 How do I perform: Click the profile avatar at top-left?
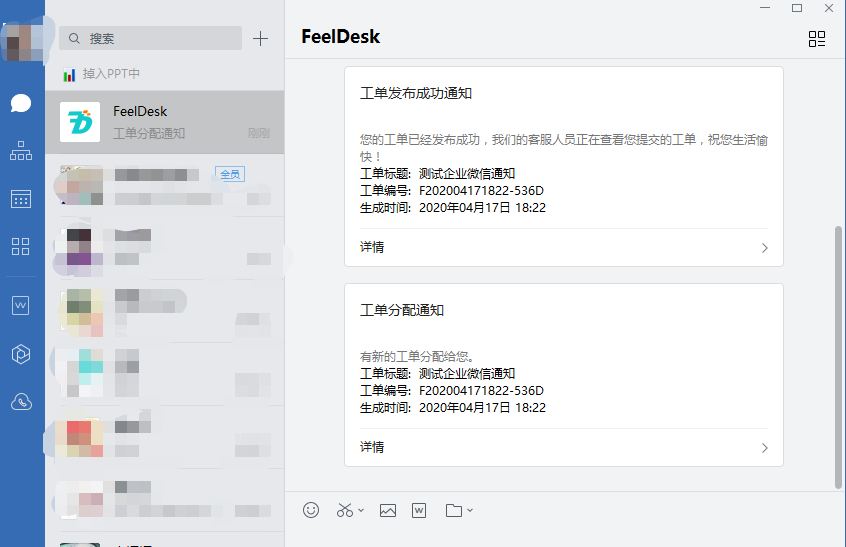pyautogui.click(x=22, y=42)
